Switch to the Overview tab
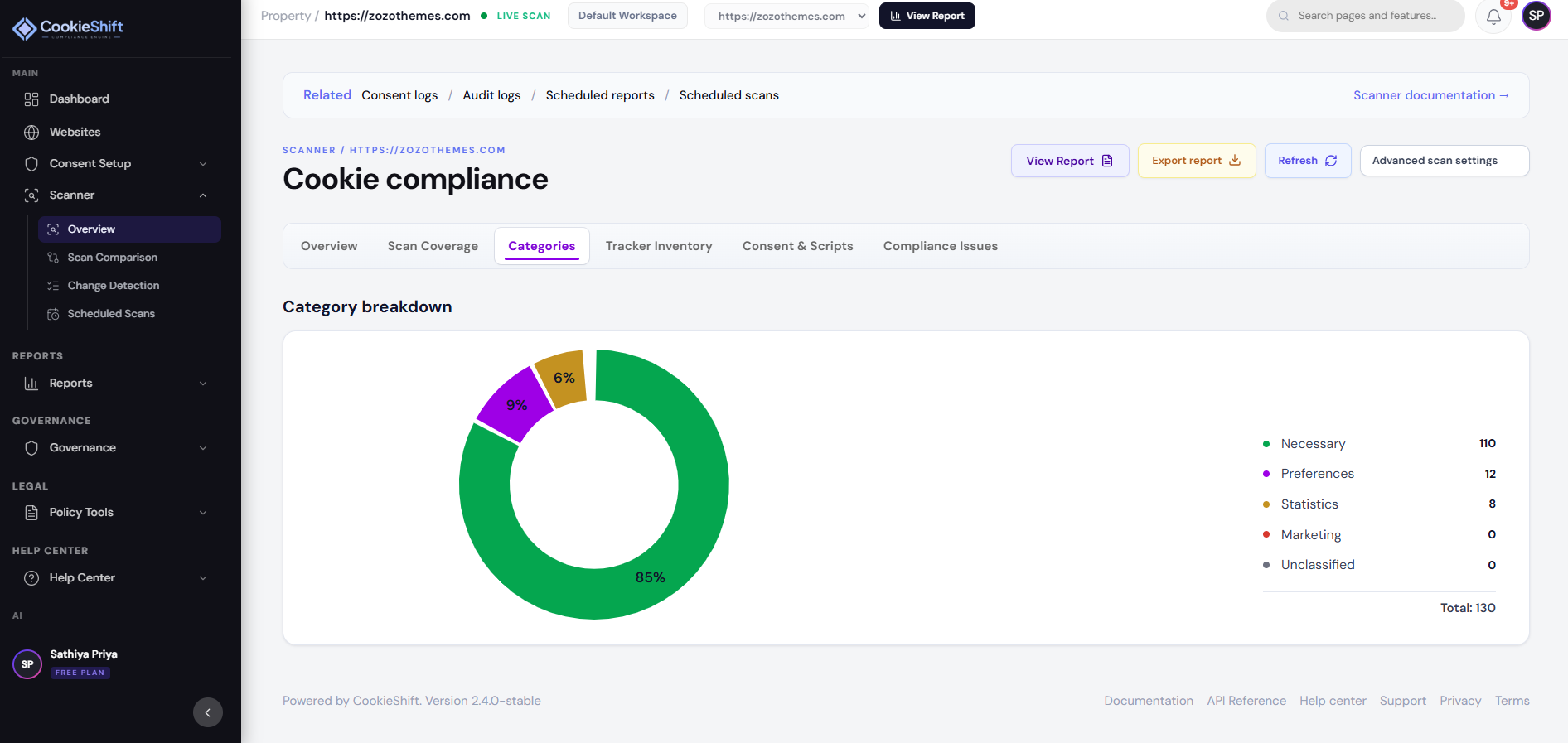Image resolution: width=1568 pixels, height=743 pixels. pos(329,246)
